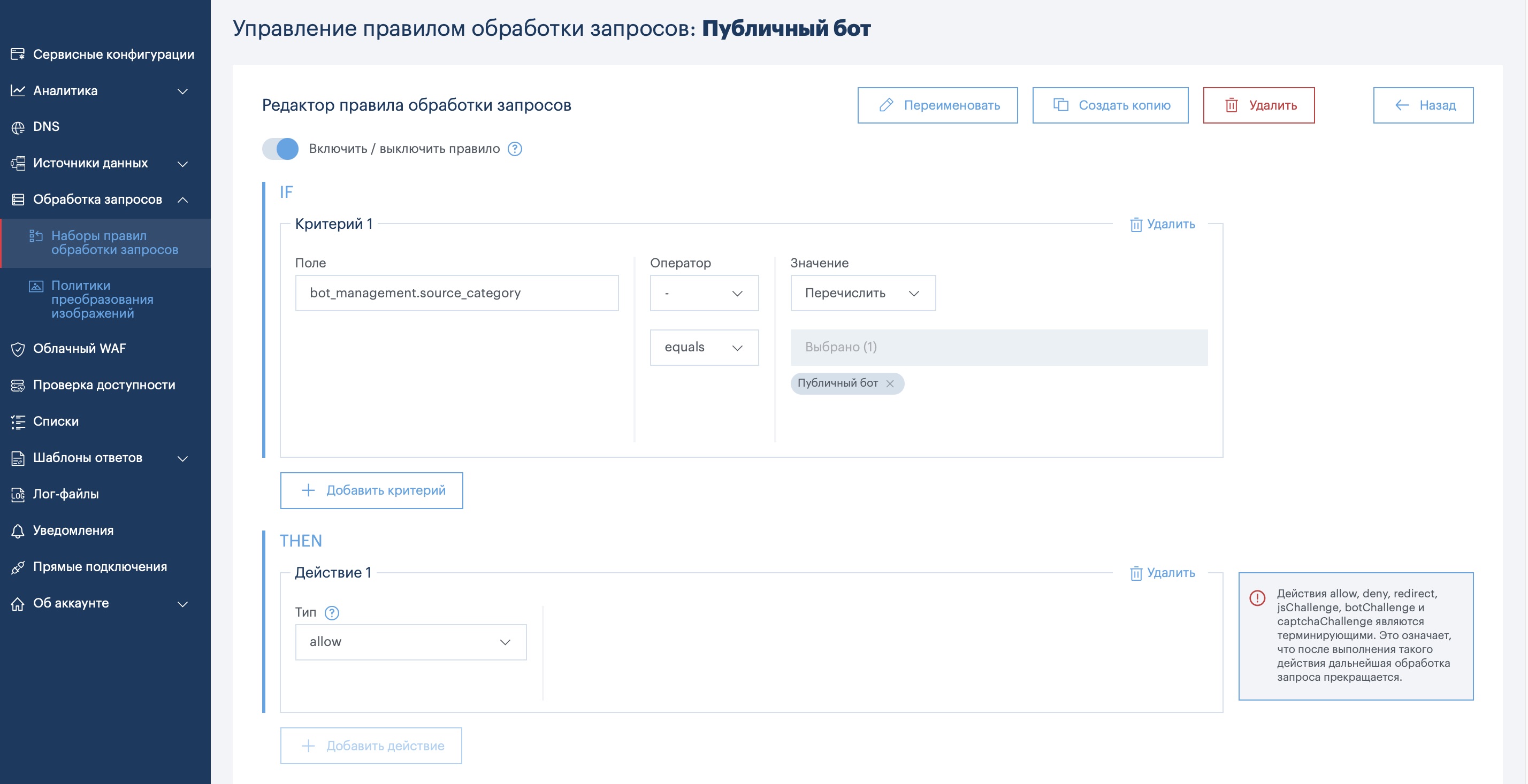1528x784 pixels.
Task: Open the Списки sidebar menu item
Action: click(x=56, y=421)
